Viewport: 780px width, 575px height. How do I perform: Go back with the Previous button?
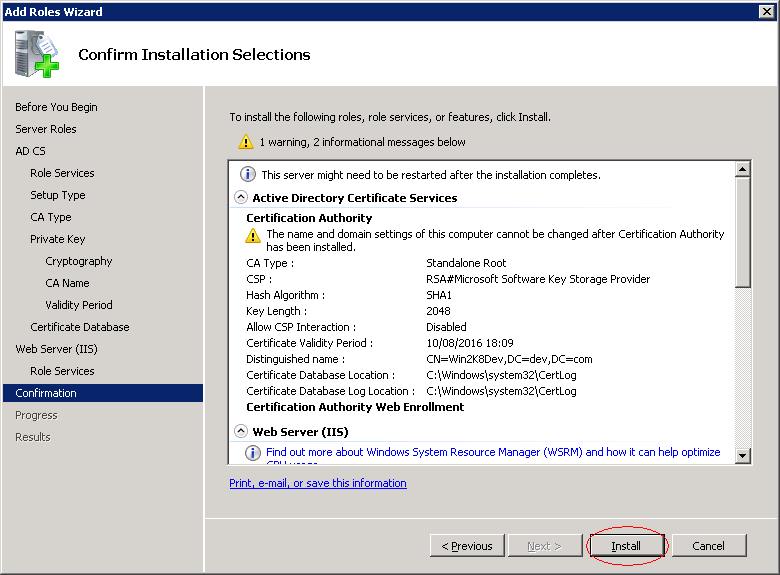point(467,546)
